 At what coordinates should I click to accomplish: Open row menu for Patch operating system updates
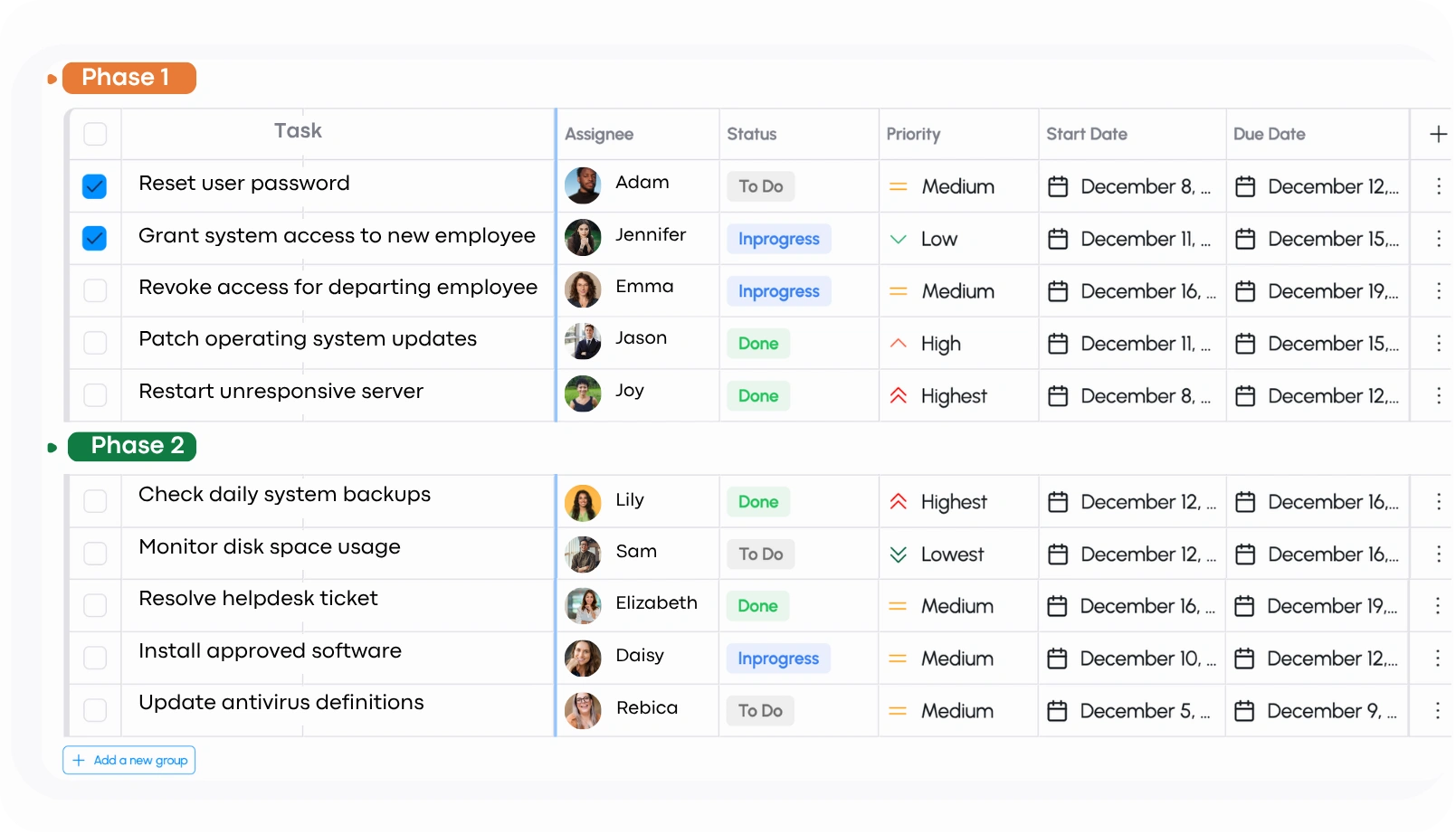pos(1438,344)
